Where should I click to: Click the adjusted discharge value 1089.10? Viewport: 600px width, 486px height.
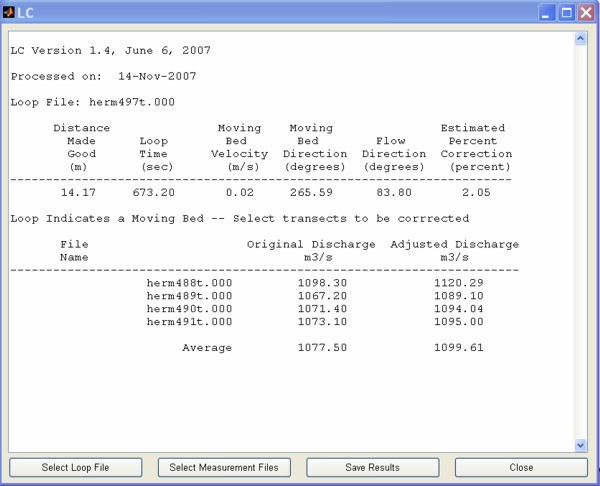458,296
